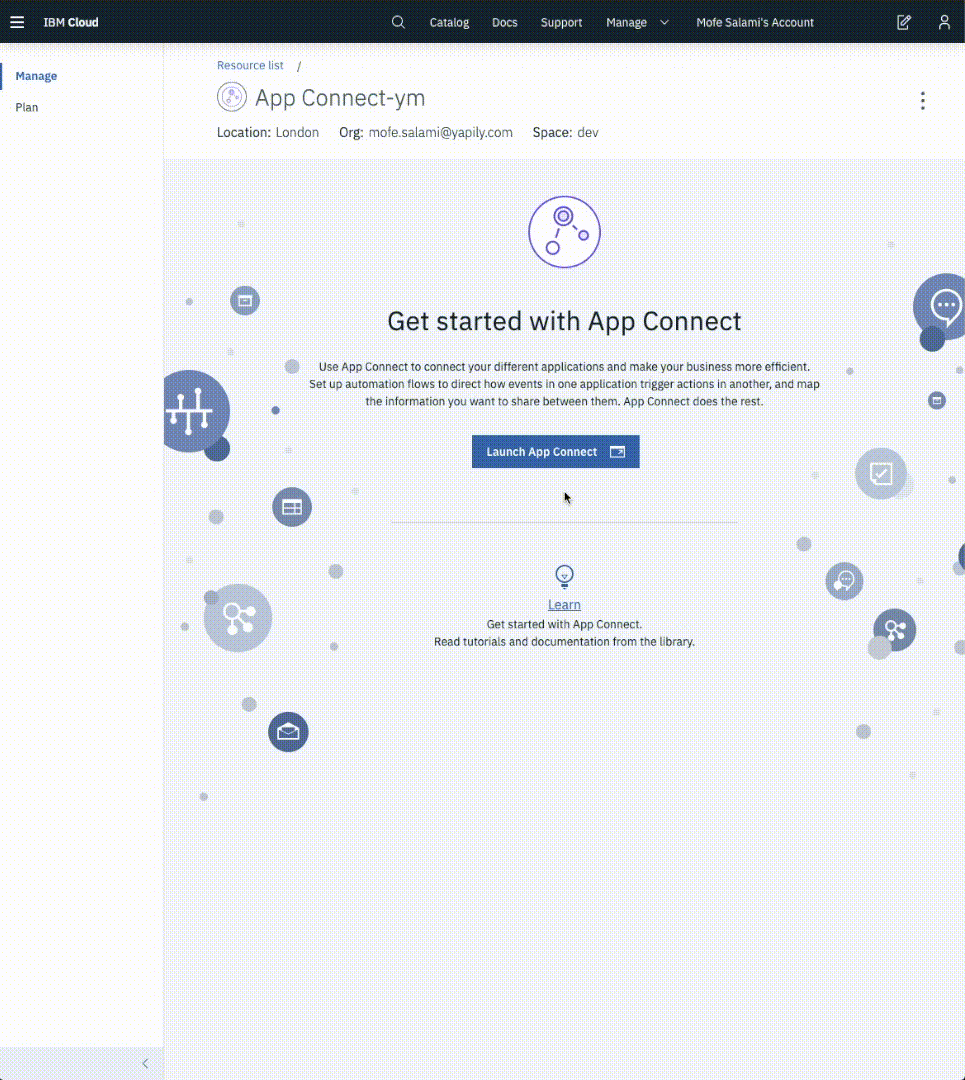The height and width of the screenshot is (1080, 965).
Task: Select the Plan sidebar tab
Action: [x=27, y=107]
